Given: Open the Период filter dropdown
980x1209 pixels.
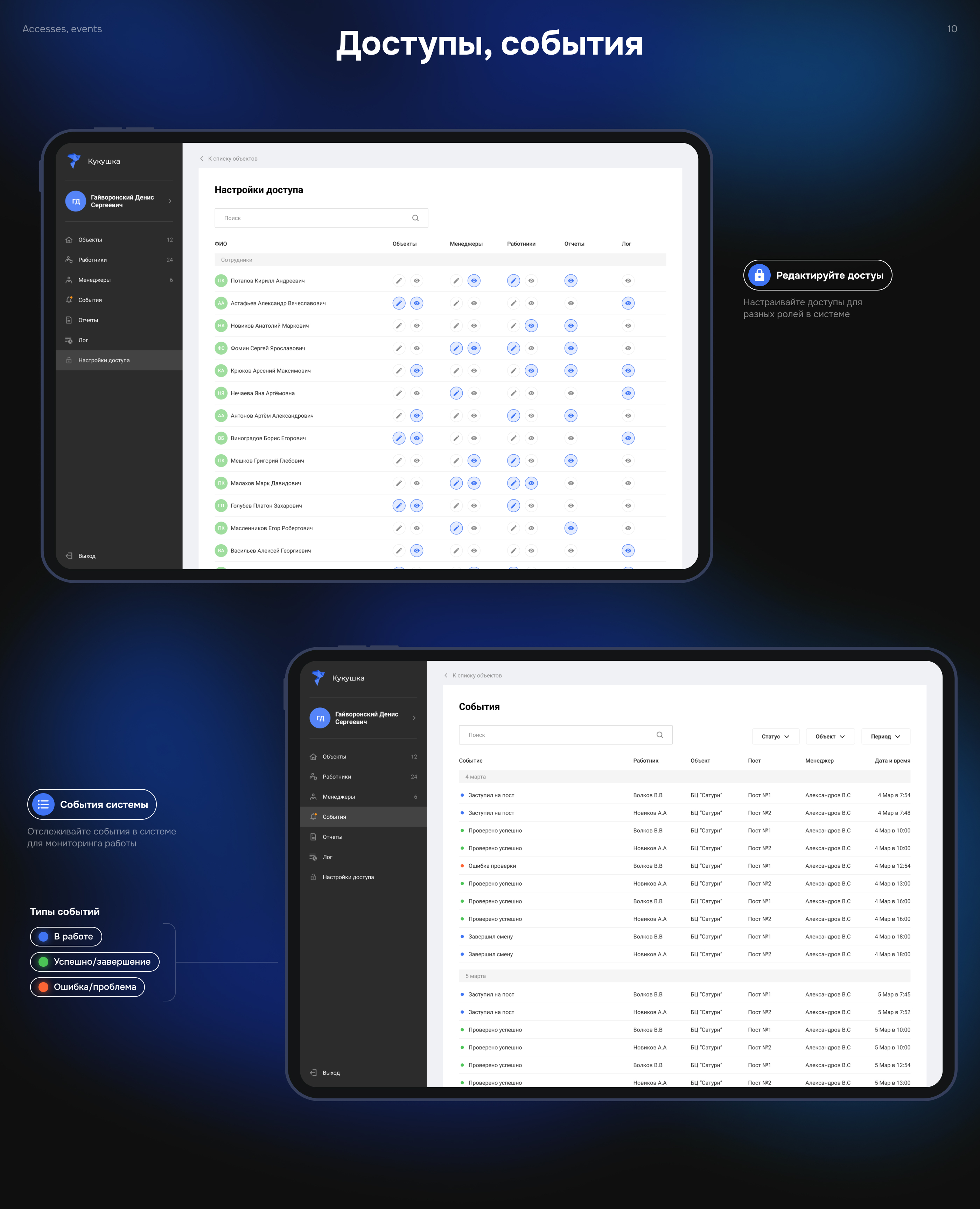Looking at the screenshot, I should pos(885,736).
